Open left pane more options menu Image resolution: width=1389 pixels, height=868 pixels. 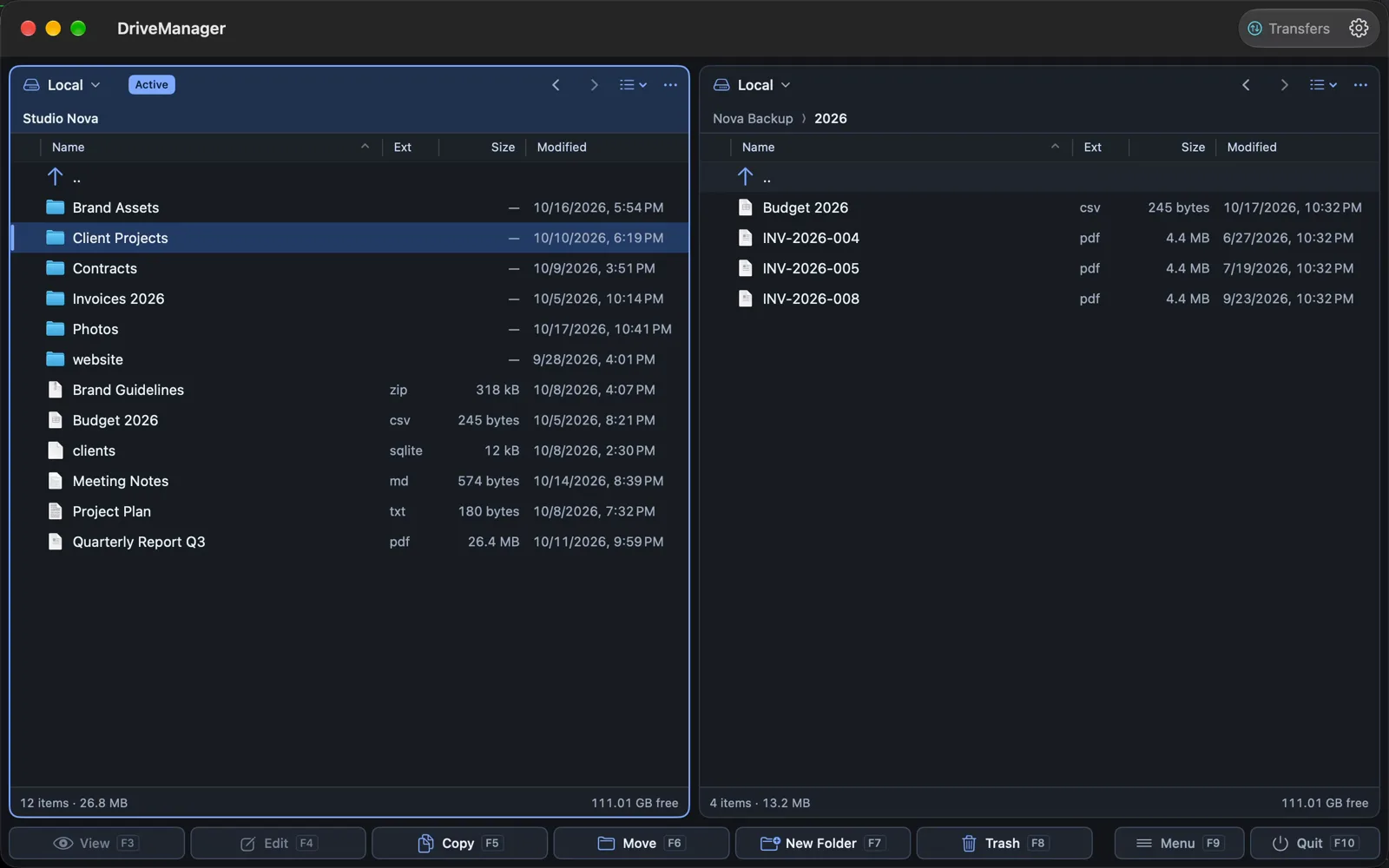pos(670,85)
